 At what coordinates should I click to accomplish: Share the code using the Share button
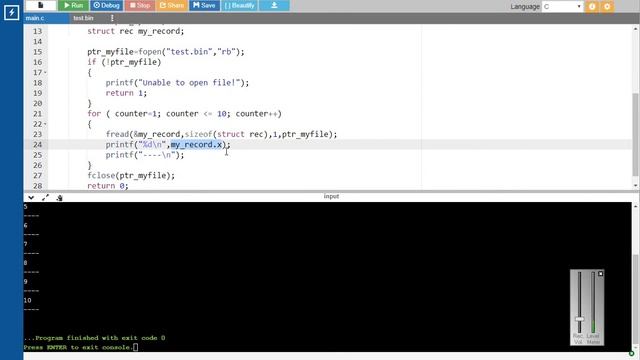[172, 5]
